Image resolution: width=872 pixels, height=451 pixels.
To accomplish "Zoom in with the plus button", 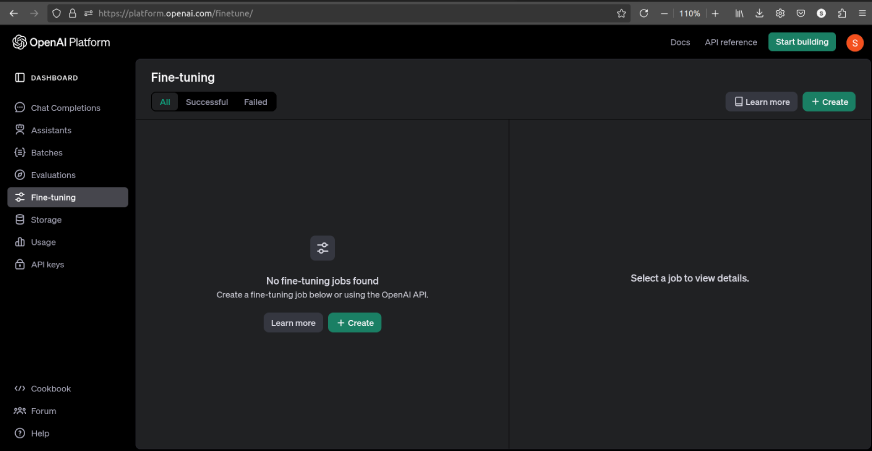I will pos(715,13).
